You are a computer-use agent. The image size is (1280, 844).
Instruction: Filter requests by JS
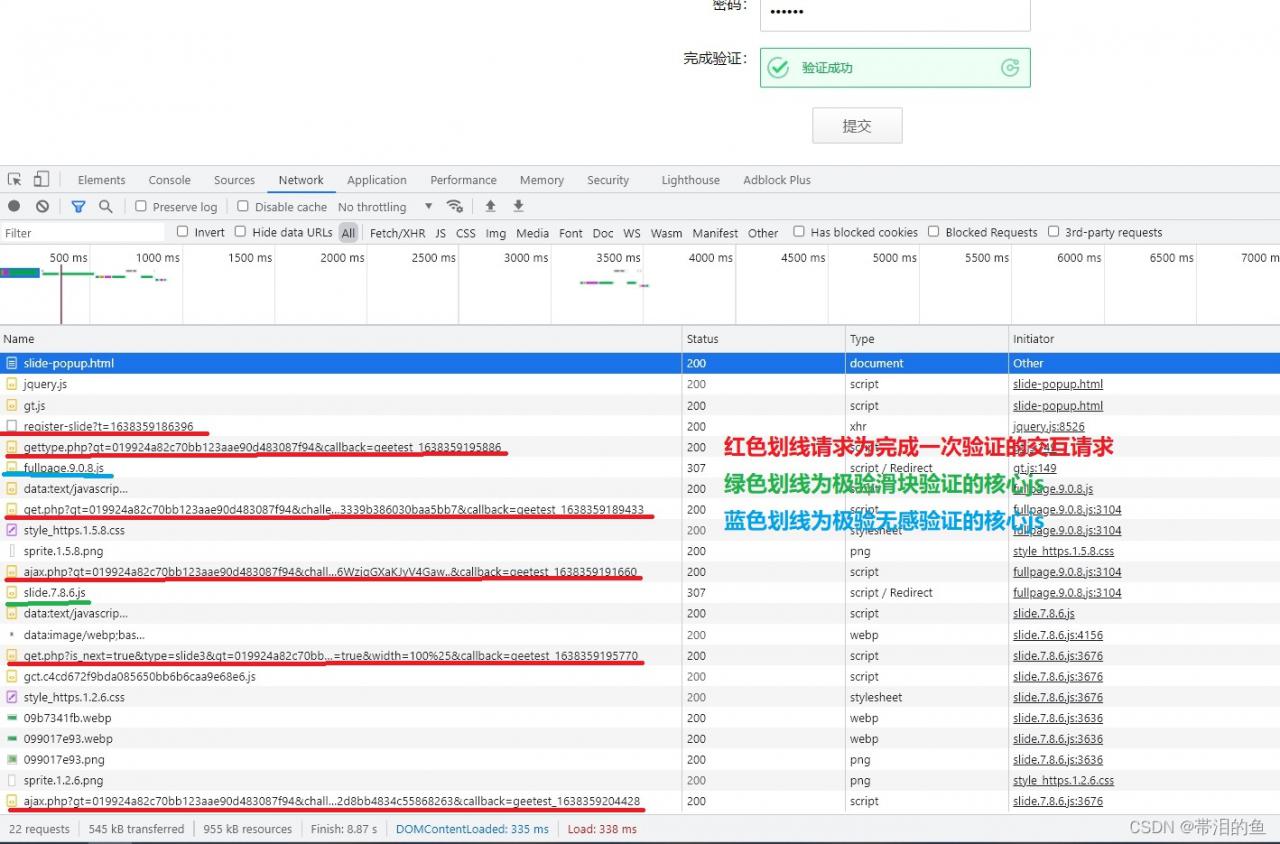pos(440,233)
